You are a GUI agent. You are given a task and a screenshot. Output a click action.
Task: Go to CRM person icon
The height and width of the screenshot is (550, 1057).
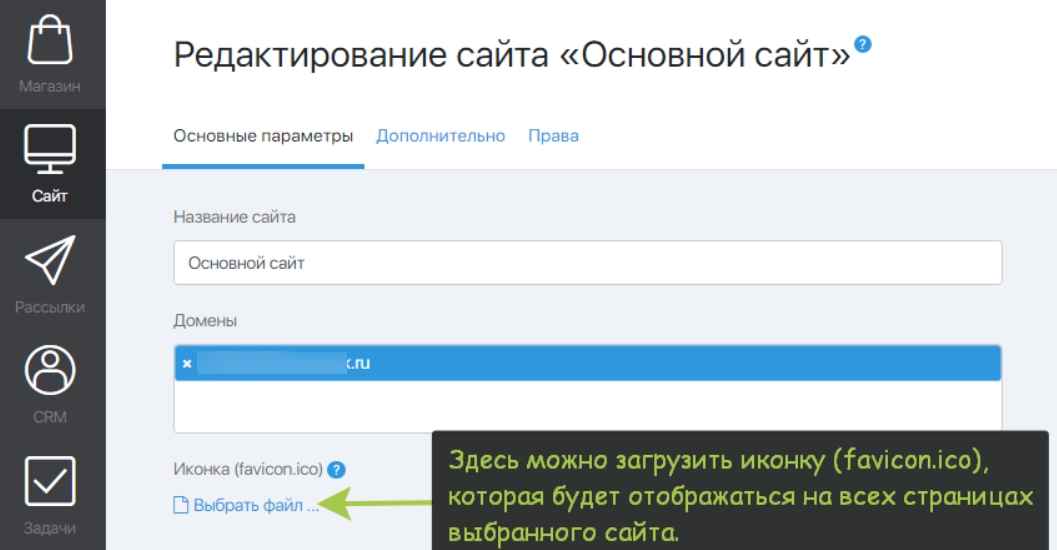(x=50, y=371)
